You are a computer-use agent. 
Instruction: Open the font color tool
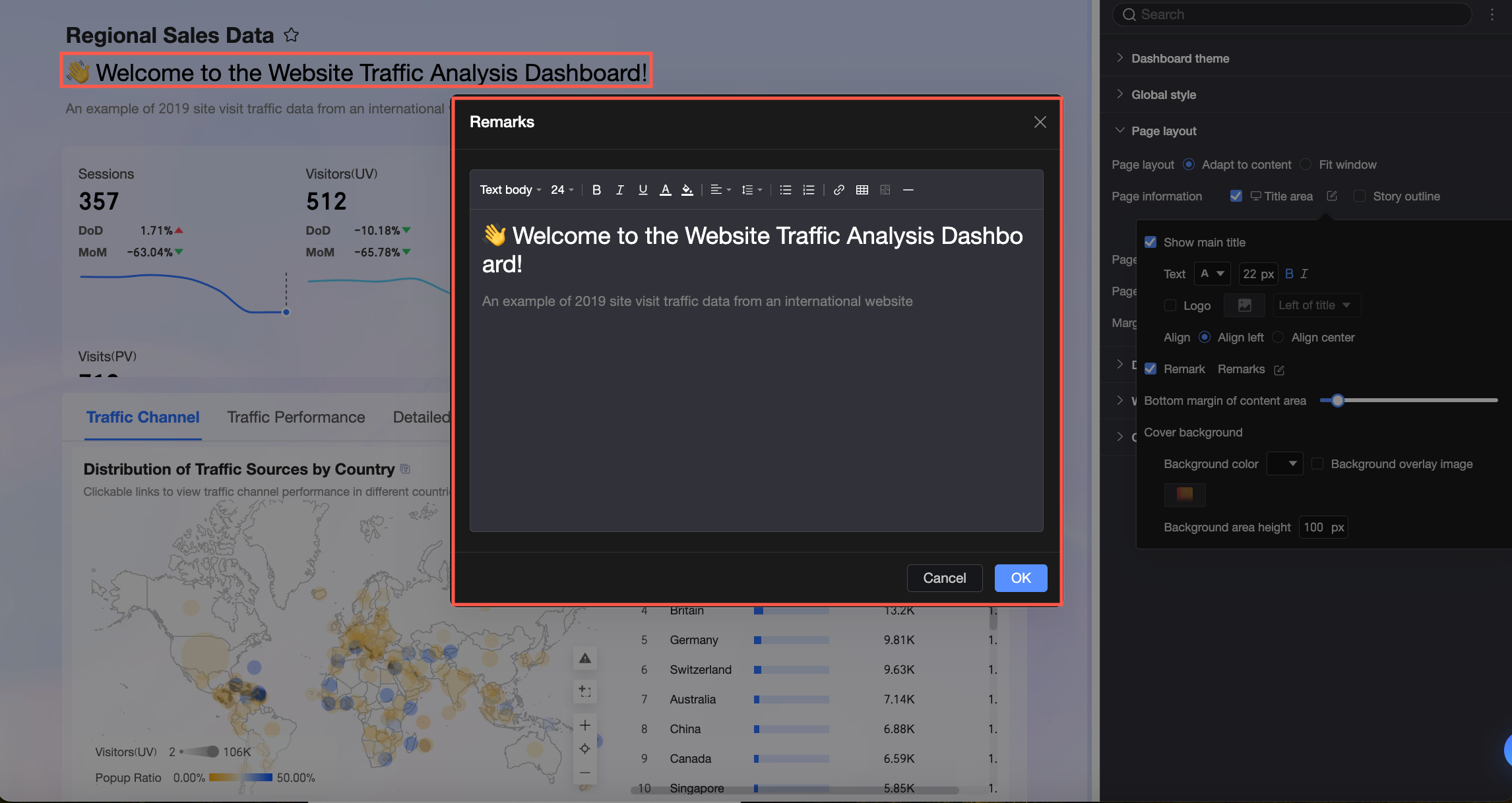666,190
